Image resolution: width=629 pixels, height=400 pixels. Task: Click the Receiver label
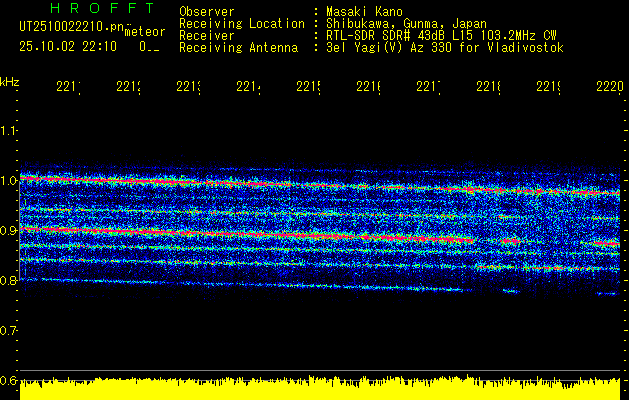pyautogui.click(x=207, y=36)
